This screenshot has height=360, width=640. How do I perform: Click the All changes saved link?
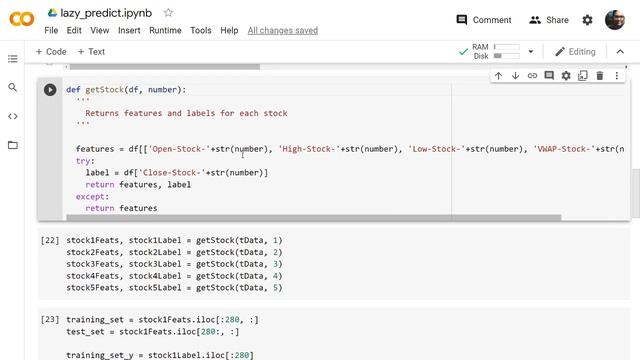pyautogui.click(x=282, y=30)
